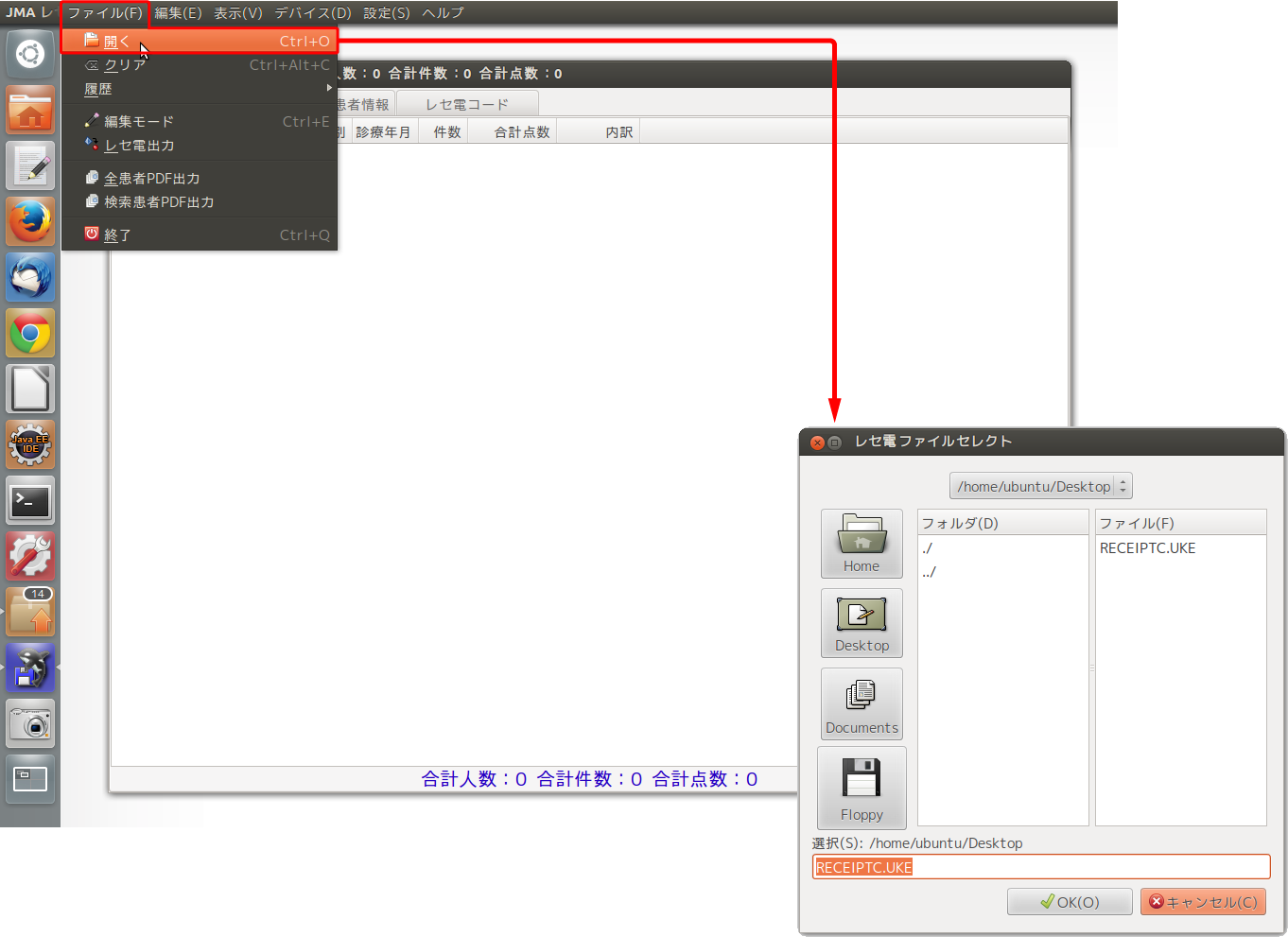Click the キャンセル(C) button
This screenshot has width=1288, height=937.
point(1203,902)
